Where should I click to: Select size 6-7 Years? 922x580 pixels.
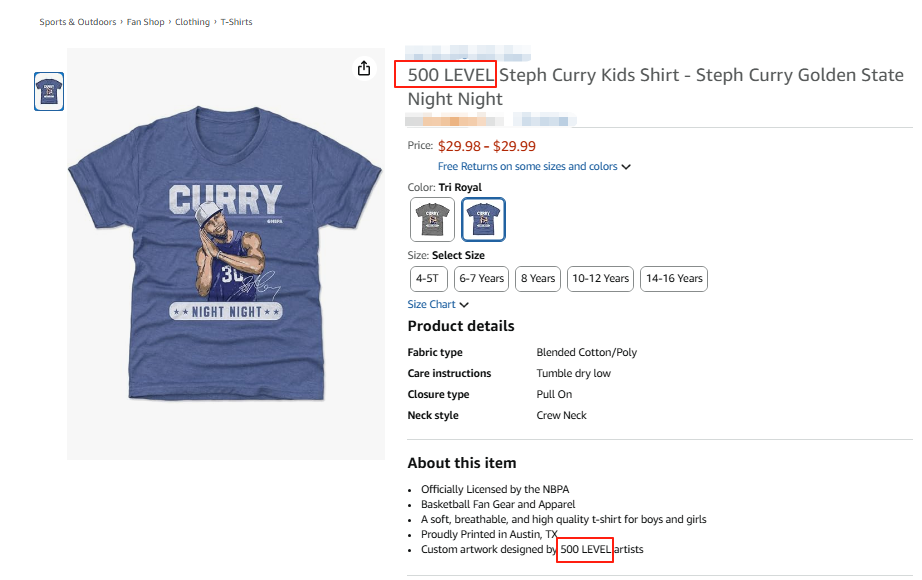[x=482, y=279]
